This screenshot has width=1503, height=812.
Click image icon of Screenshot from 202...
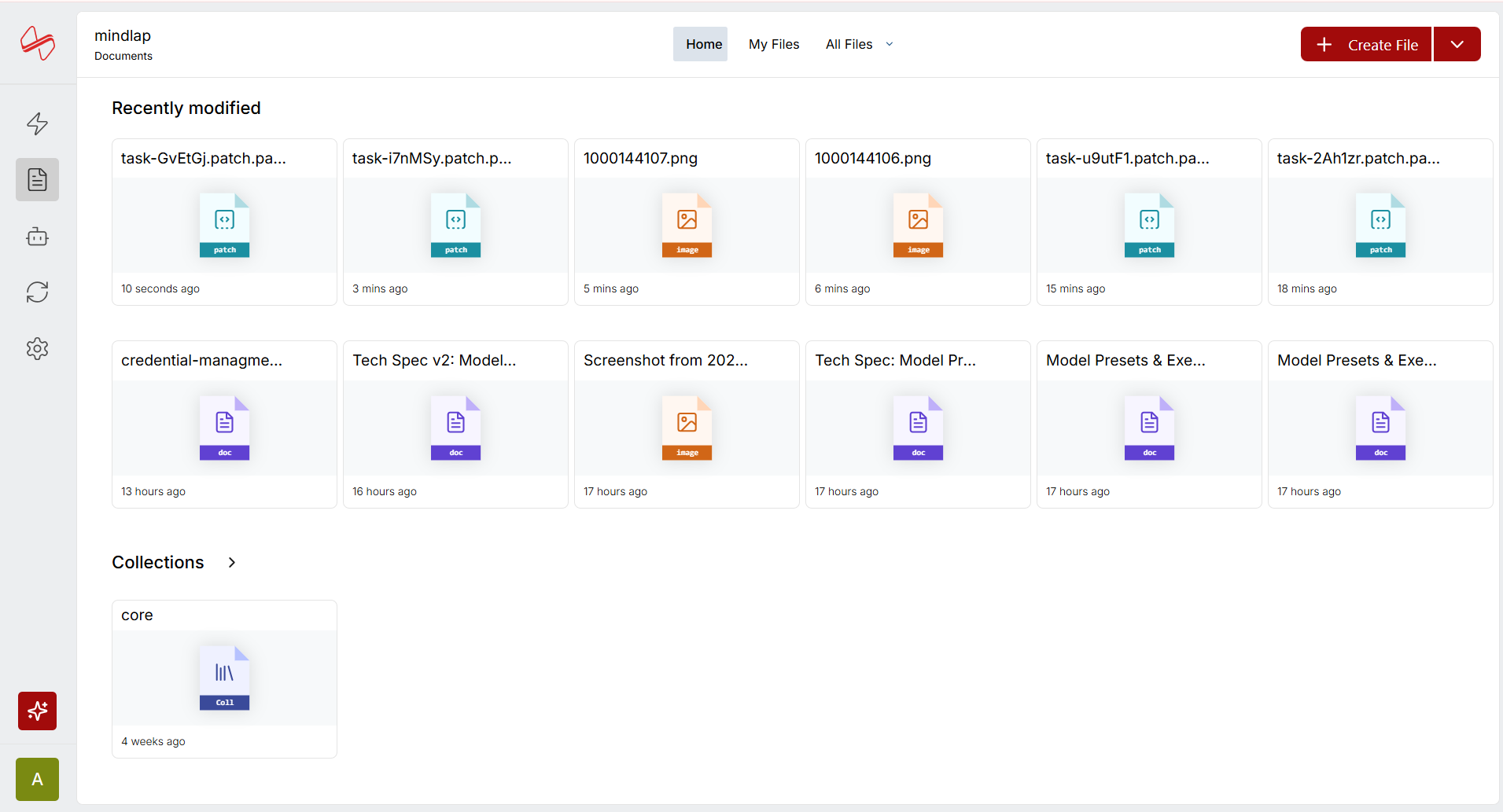coord(687,428)
